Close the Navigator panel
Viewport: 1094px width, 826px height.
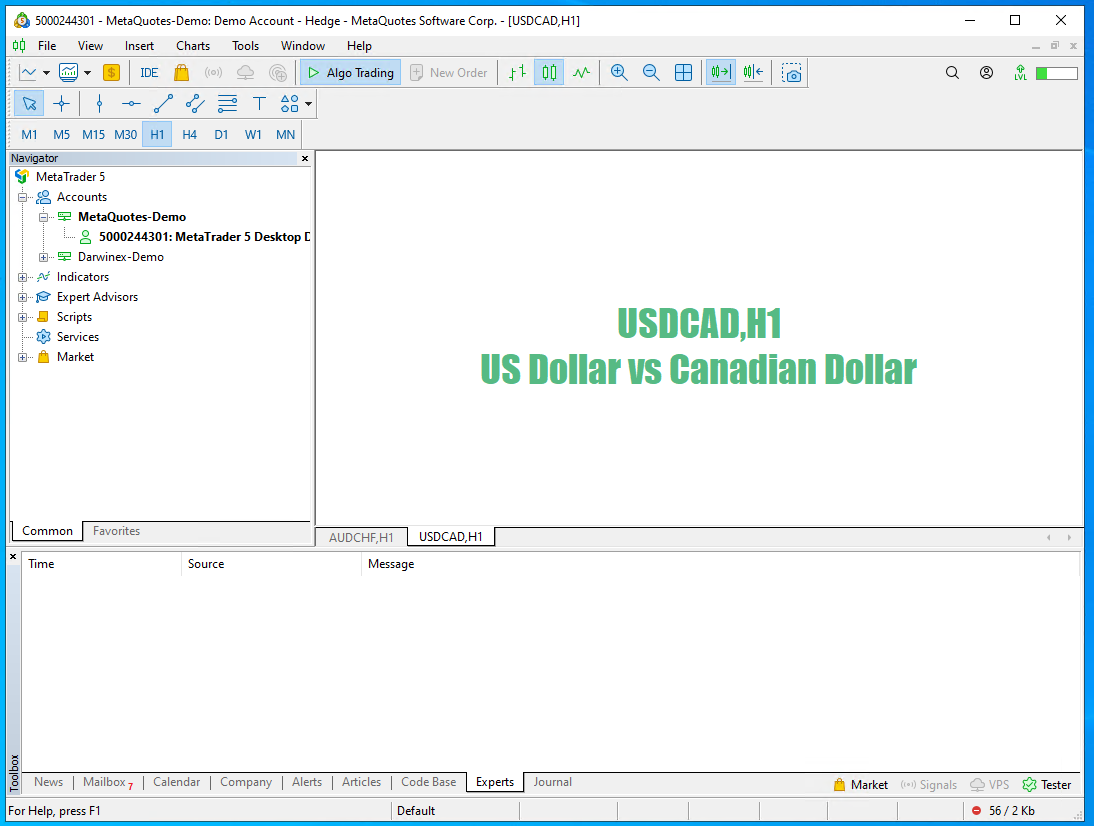tap(305, 158)
